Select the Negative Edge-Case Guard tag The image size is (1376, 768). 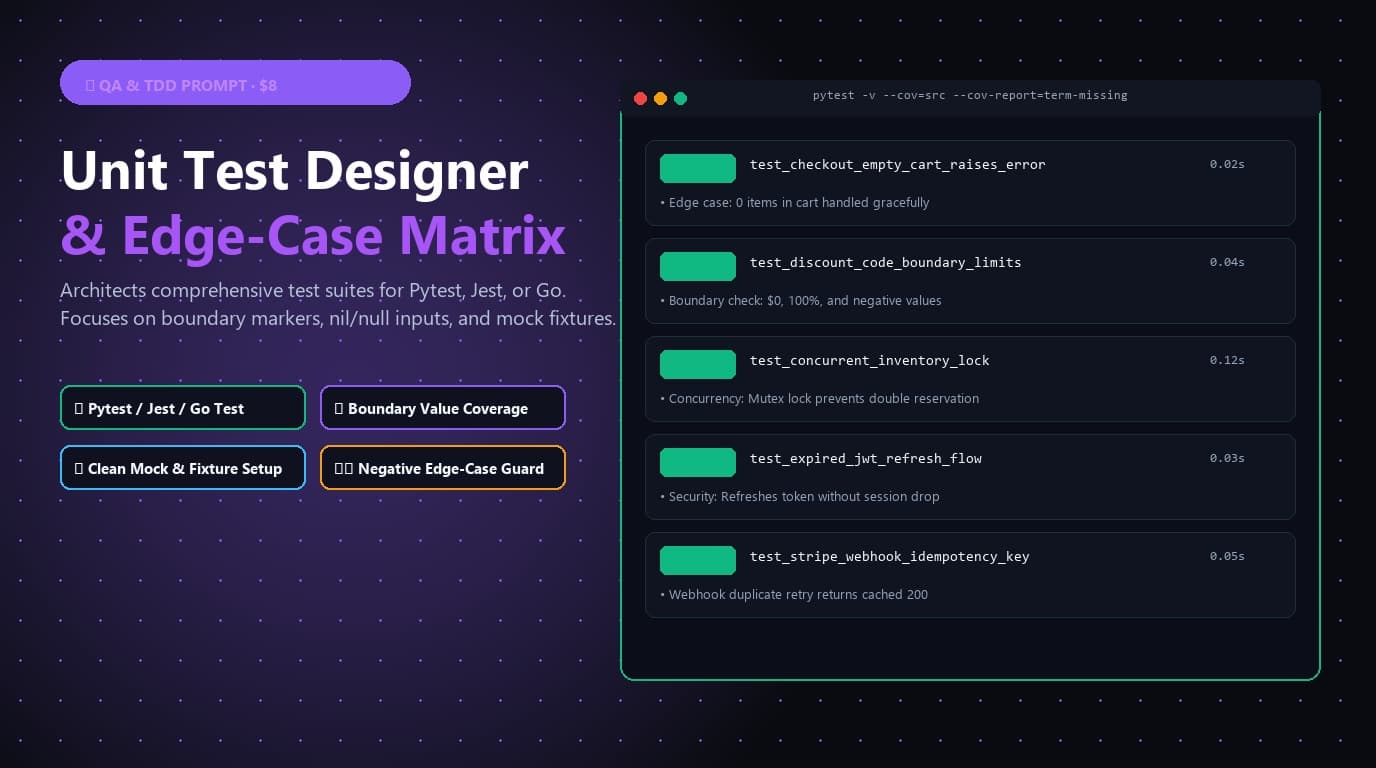point(443,468)
